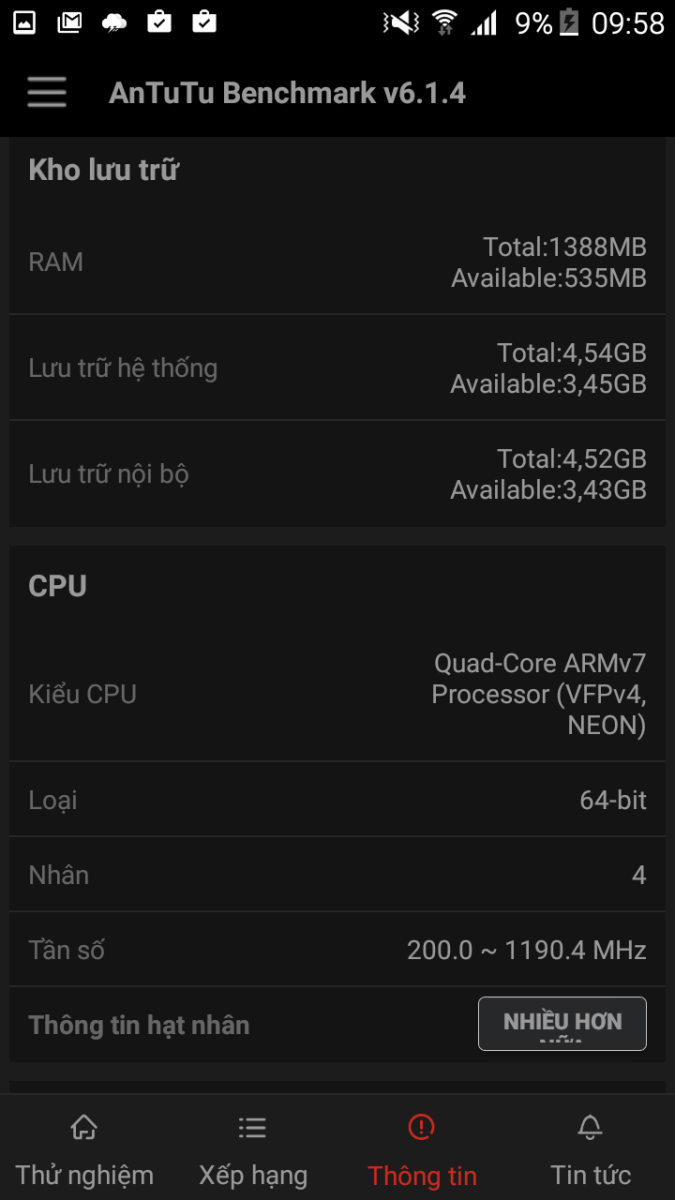This screenshot has width=675, height=1200.
Task: Tap the Tần số frequency row
Action: tap(337, 950)
